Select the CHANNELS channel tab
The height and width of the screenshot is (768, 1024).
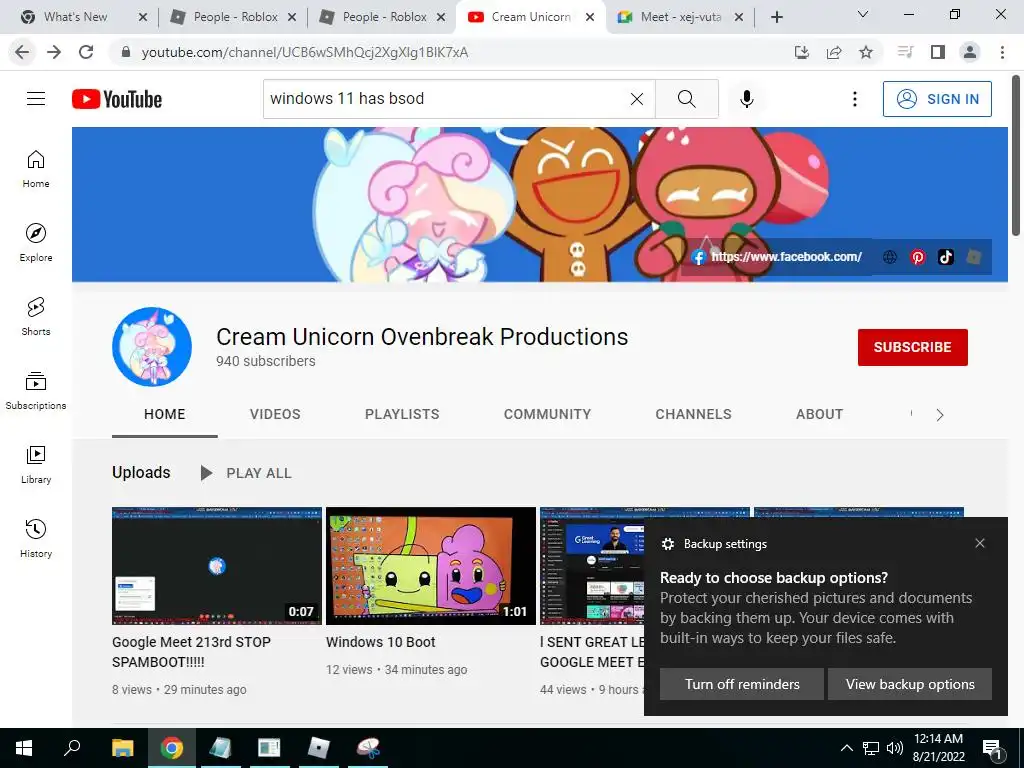(694, 414)
